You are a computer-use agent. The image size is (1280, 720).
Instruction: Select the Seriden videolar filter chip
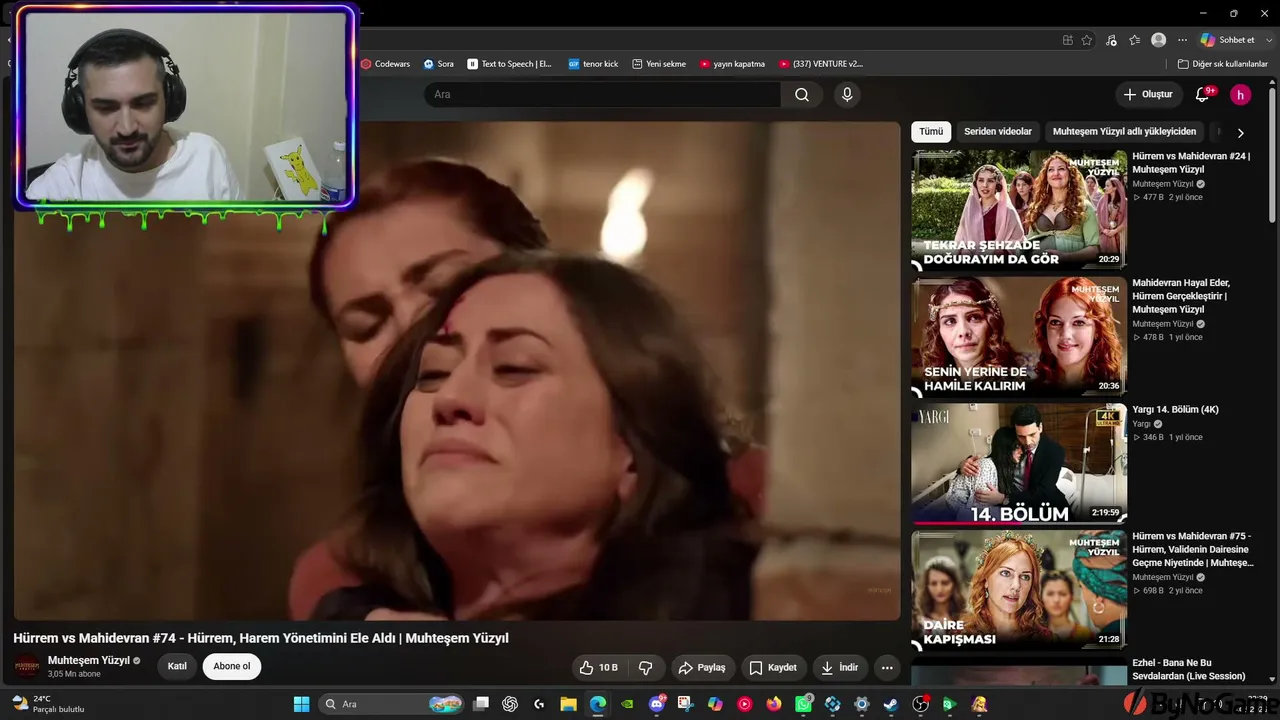click(998, 132)
